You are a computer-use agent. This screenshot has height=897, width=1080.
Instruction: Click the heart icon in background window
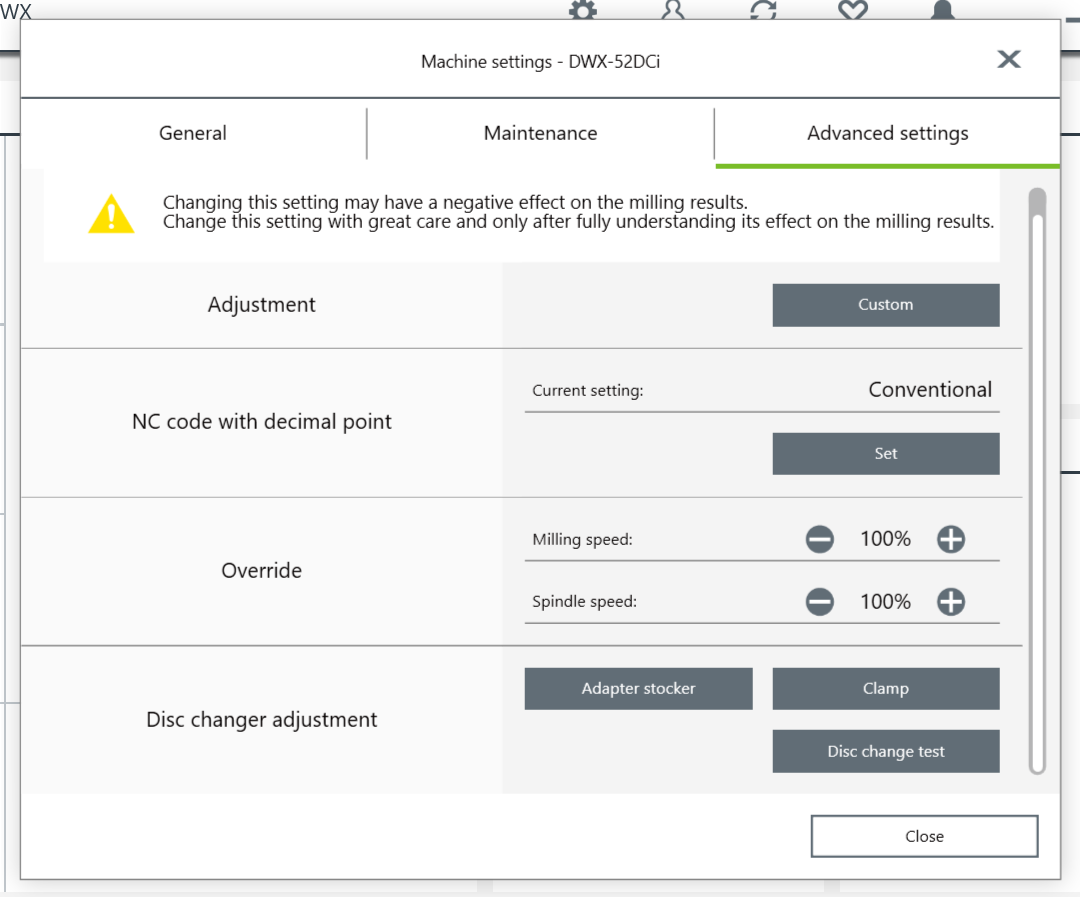click(x=853, y=10)
